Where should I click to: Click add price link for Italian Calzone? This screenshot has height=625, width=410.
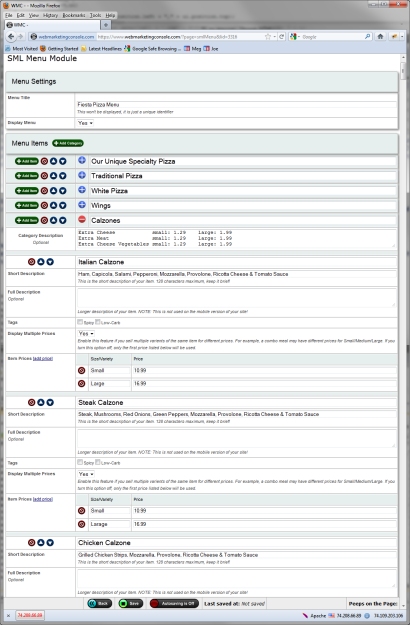tap(43, 358)
